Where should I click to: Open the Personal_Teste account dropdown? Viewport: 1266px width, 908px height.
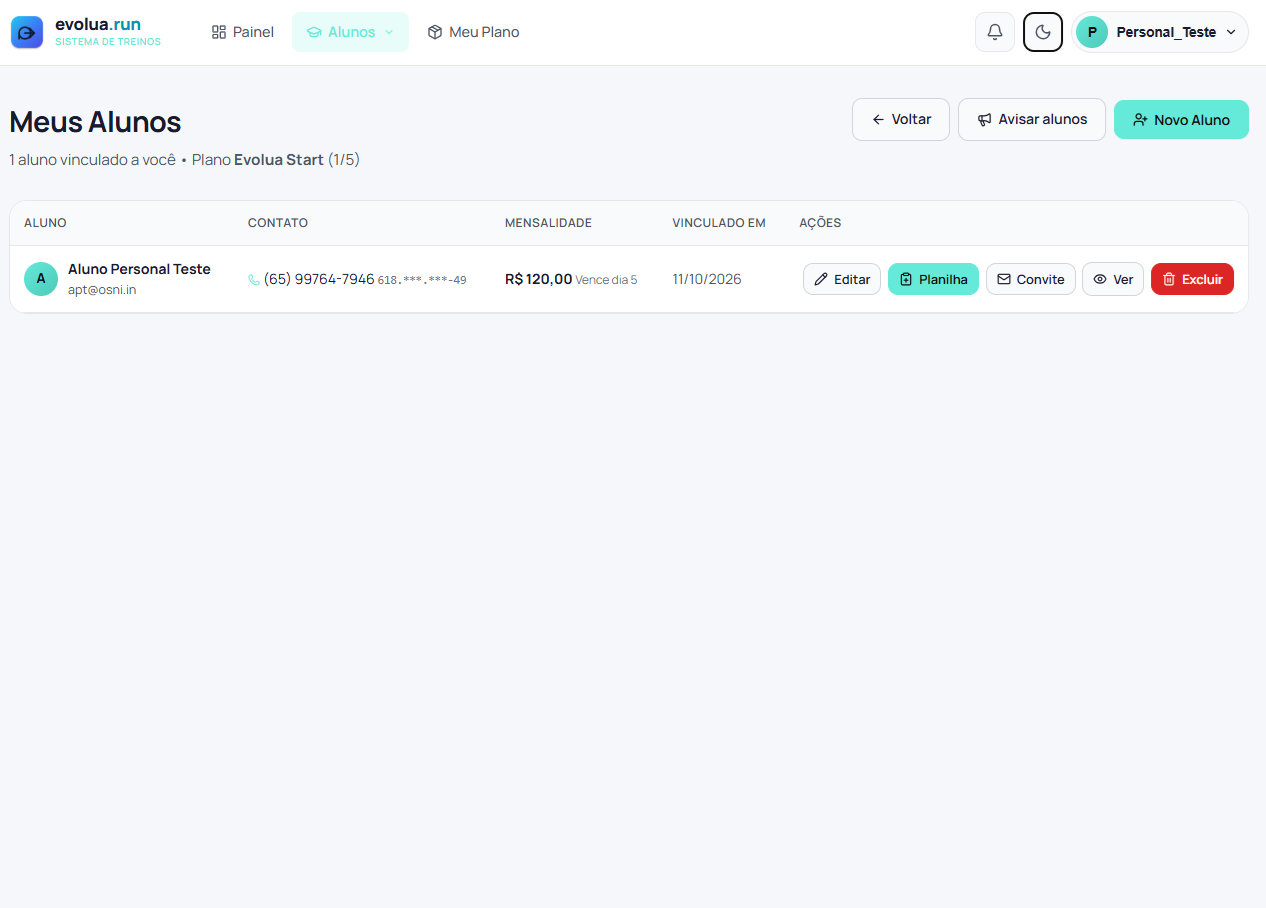coord(1160,32)
